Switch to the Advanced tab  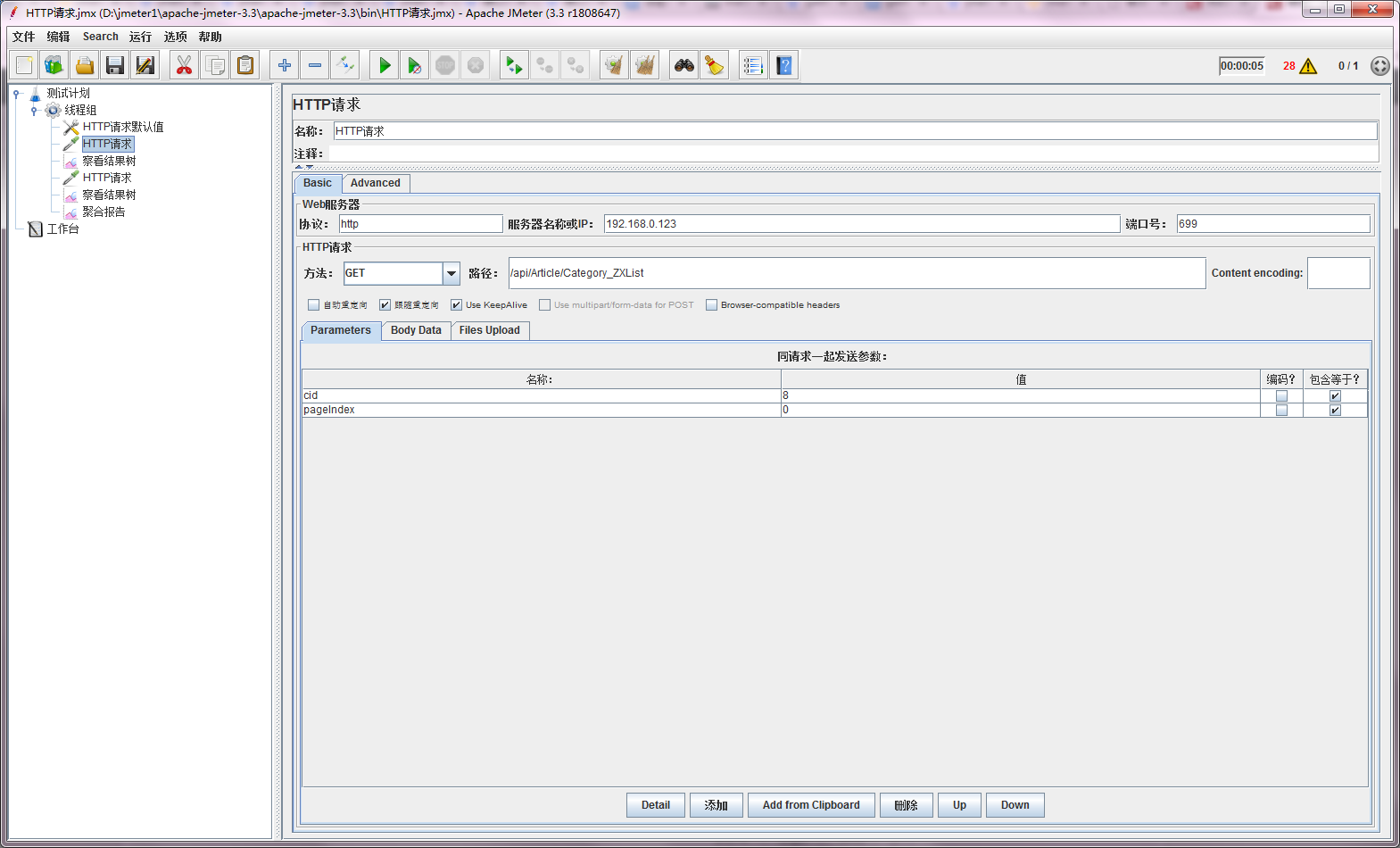(376, 183)
